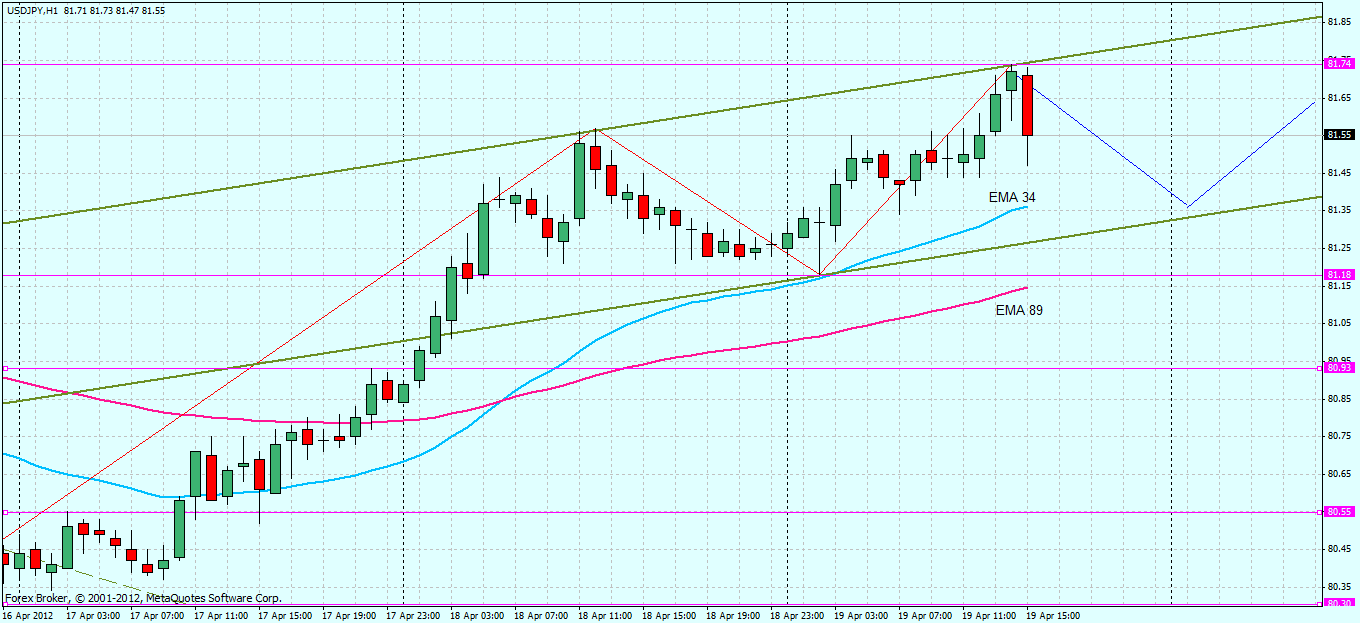Click the tall green candle at 18 Apr peak

coord(579,180)
